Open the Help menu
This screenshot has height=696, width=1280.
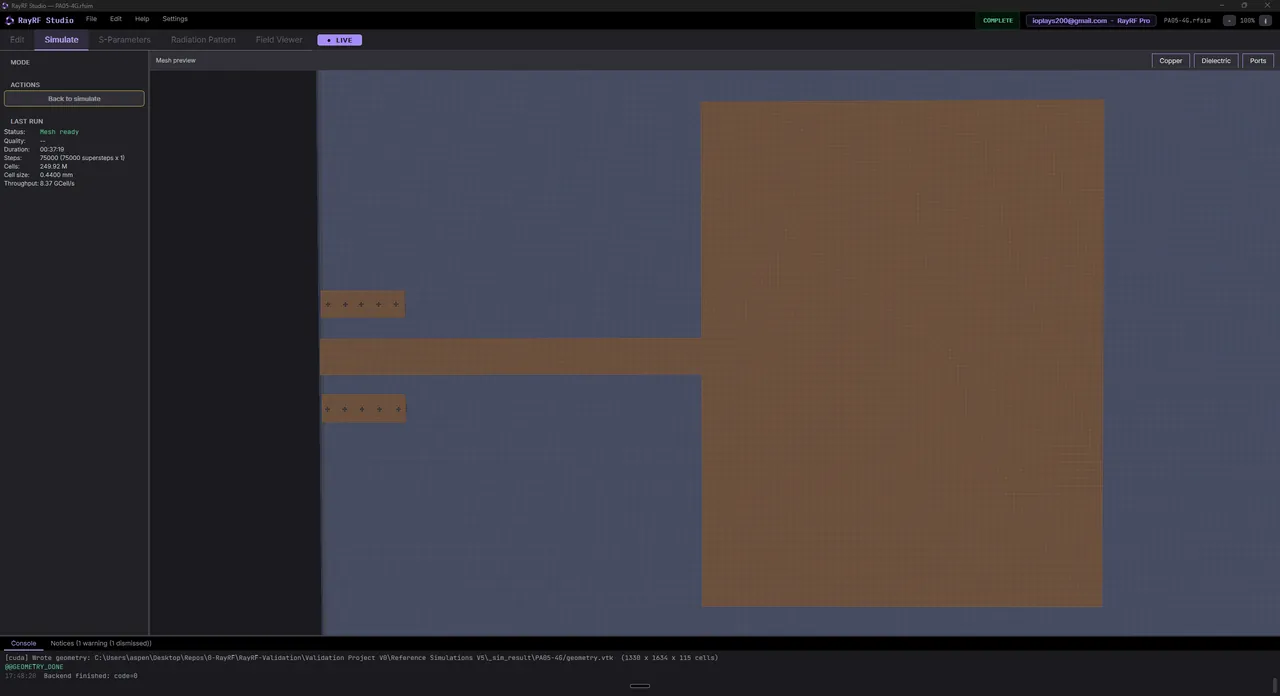[x=142, y=19]
